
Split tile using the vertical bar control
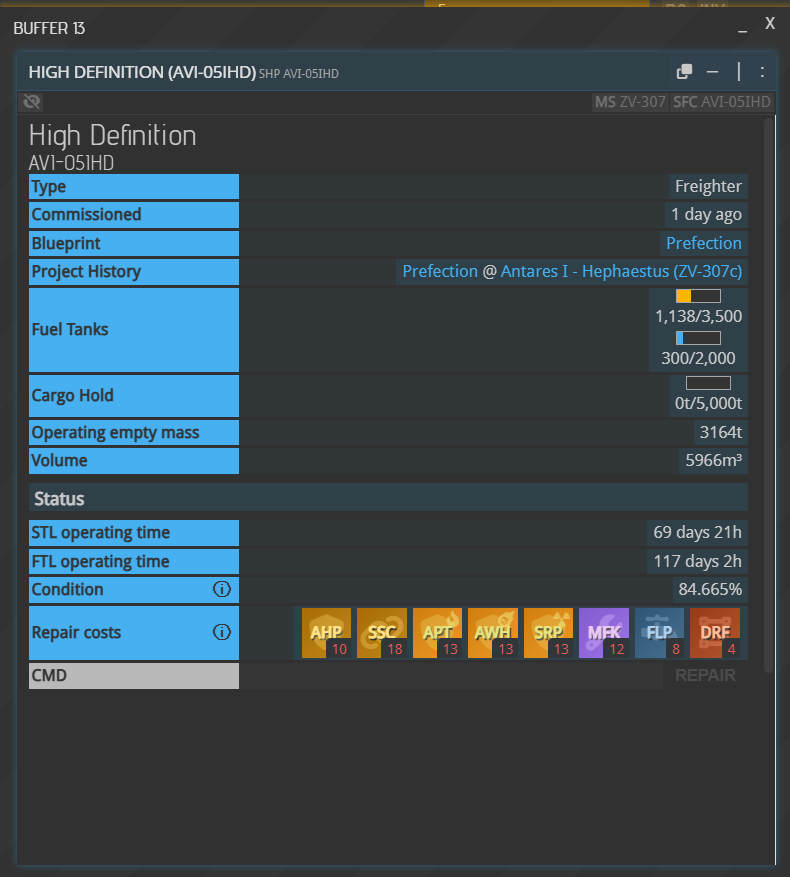[x=739, y=71]
